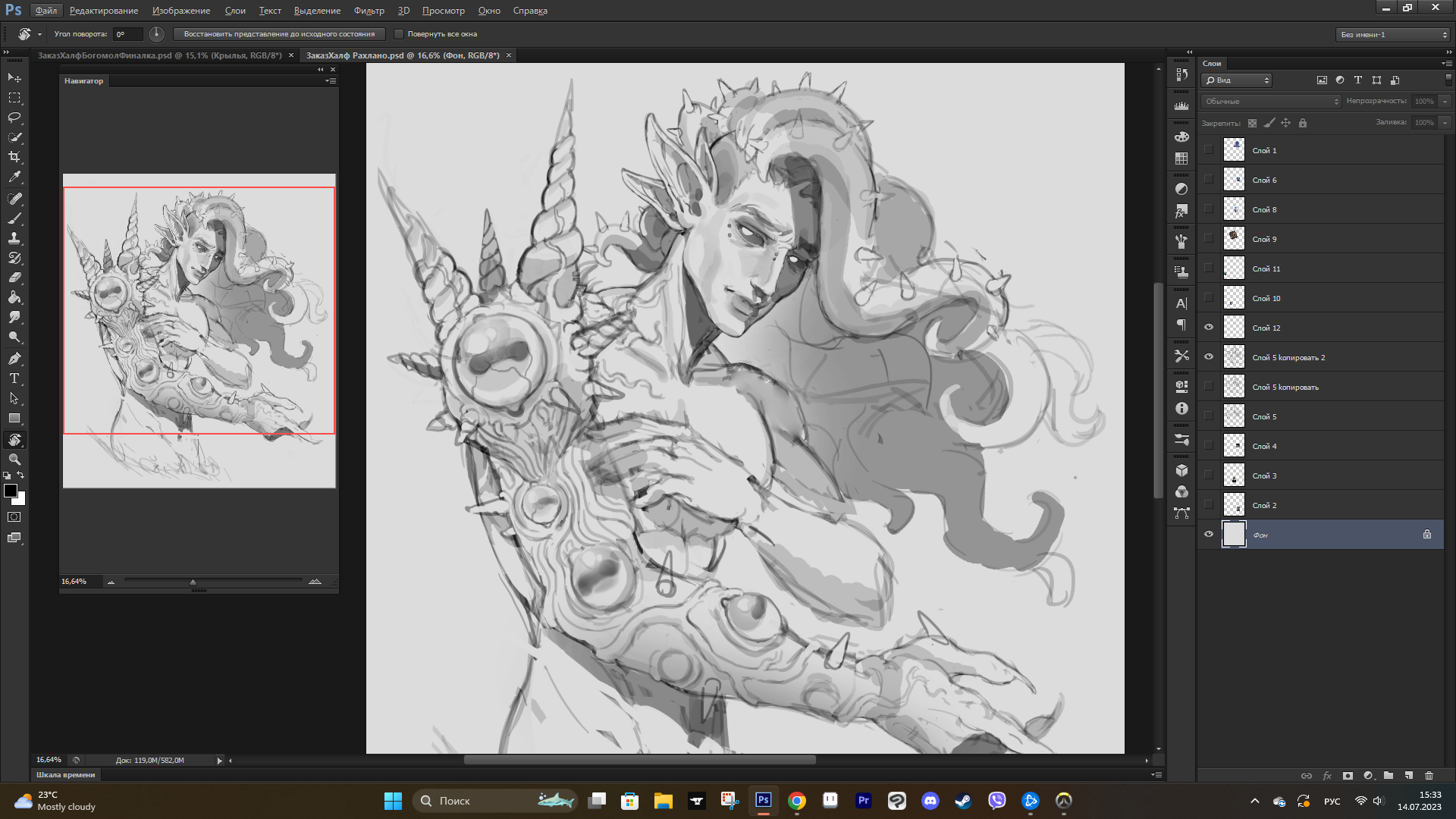This screenshot has width=1456, height=819.
Task: Create a new layer group folder icon
Action: click(1388, 776)
